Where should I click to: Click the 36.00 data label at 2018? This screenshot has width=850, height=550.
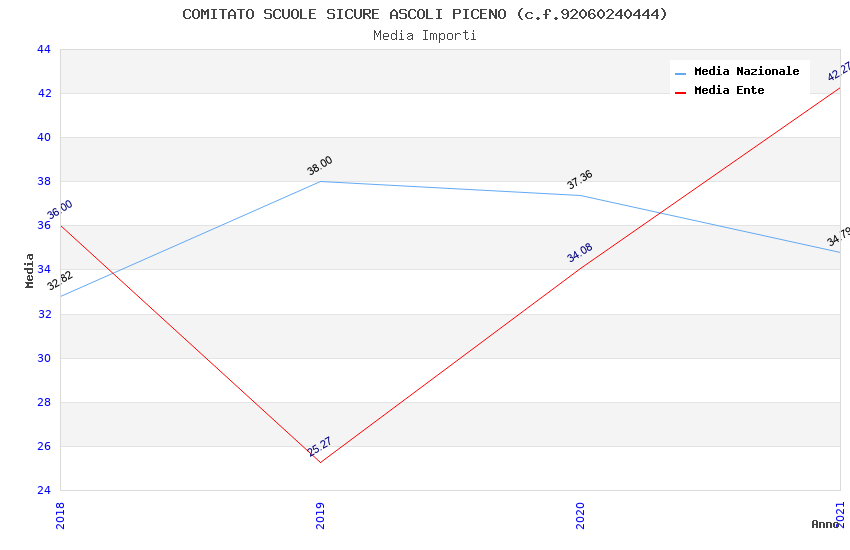[x=60, y=210]
